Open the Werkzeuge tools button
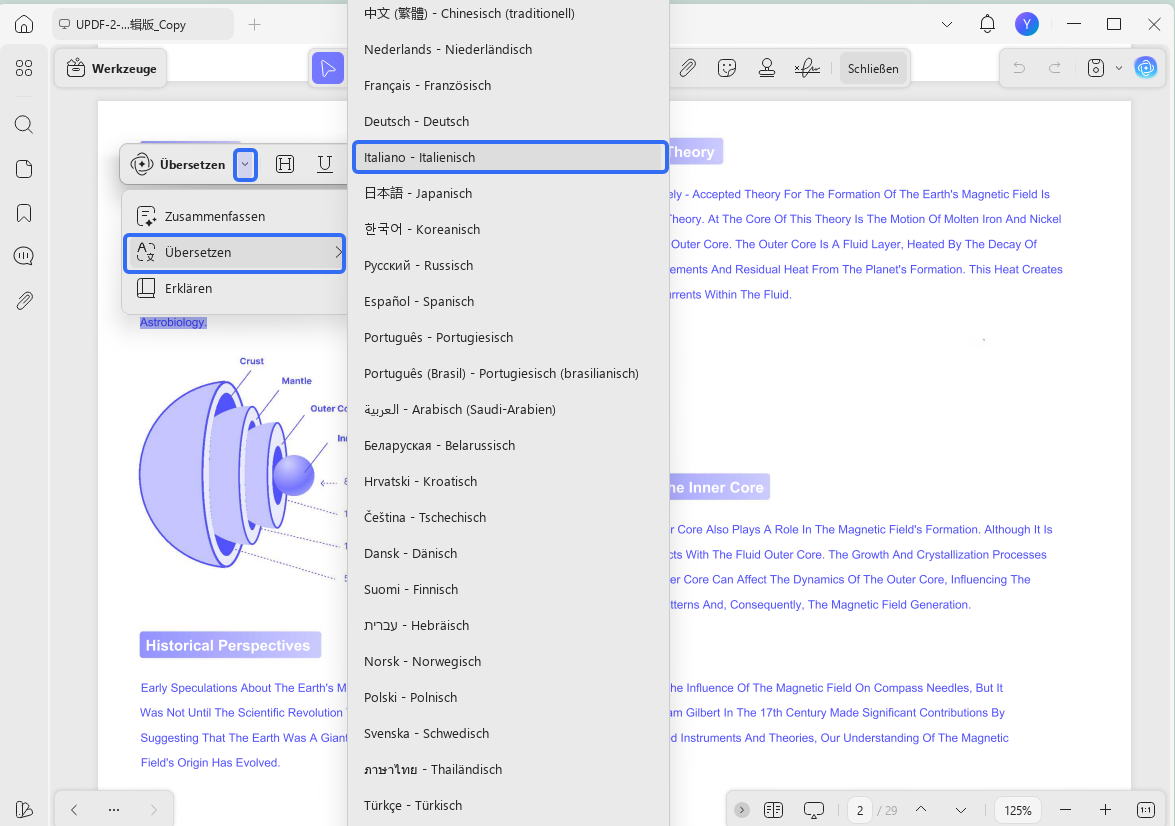1175x826 pixels. tap(111, 68)
